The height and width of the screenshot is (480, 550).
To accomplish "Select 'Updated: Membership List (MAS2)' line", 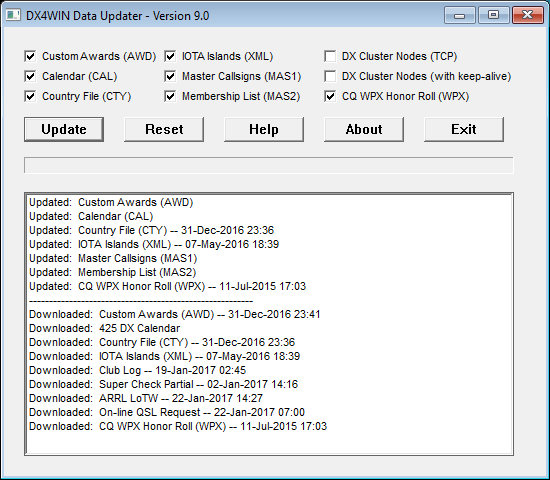I will [112, 273].
